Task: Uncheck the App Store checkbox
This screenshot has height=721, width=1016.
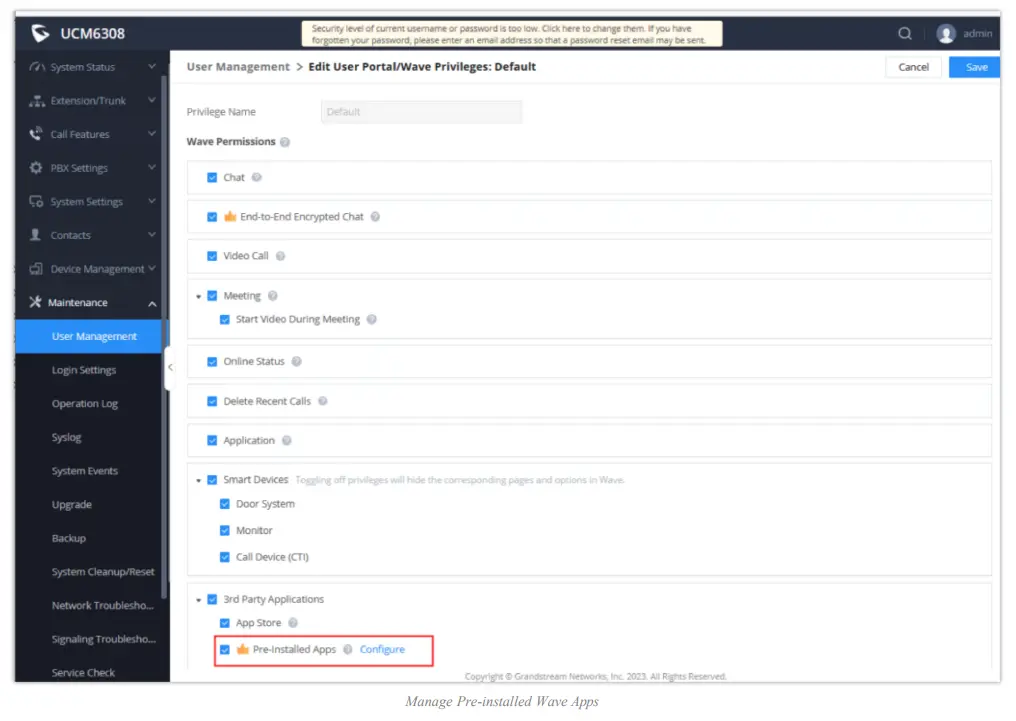Action: [225, 623]
